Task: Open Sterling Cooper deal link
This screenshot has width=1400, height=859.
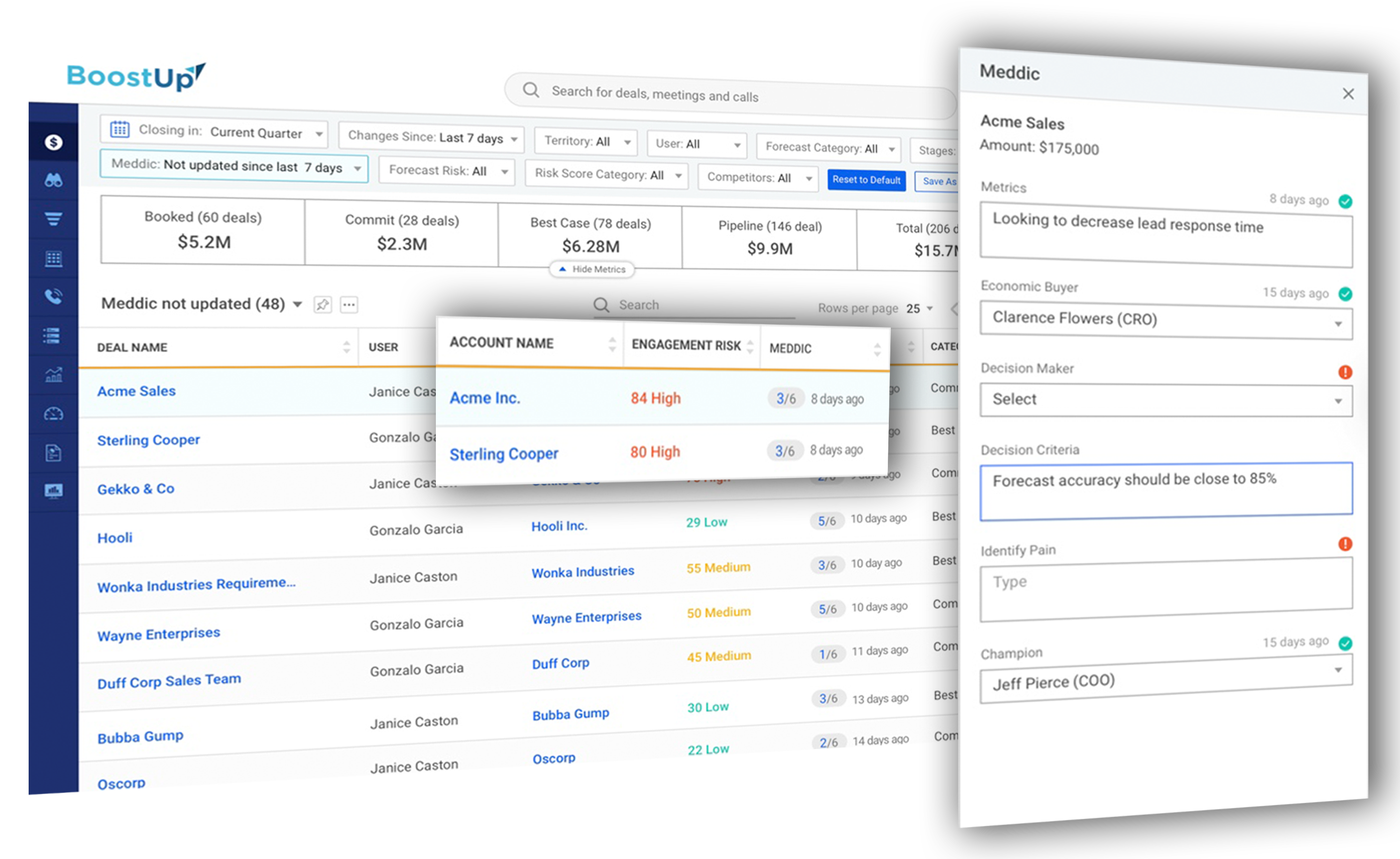Action: [x=148, y=440]
